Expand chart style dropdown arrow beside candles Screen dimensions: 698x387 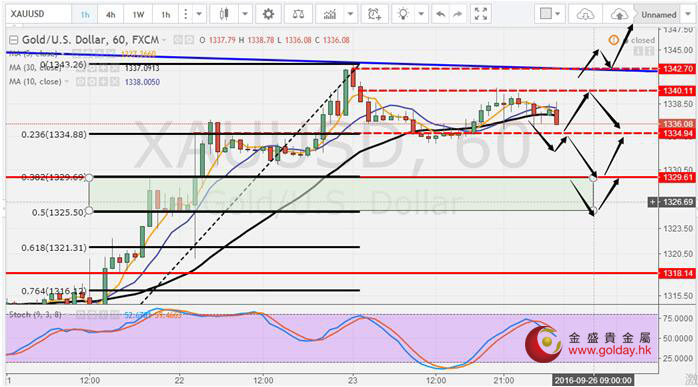click(x=245, y=14)
